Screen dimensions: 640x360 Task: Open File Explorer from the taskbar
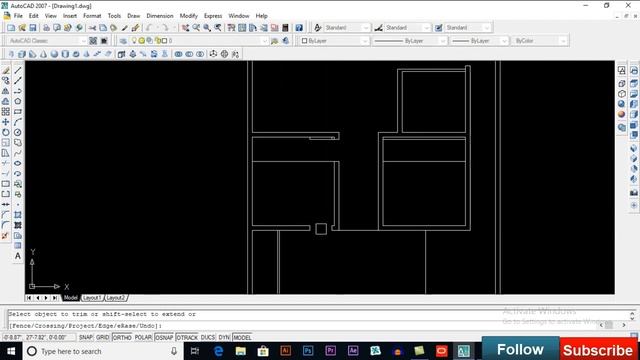tap(241, 351)
